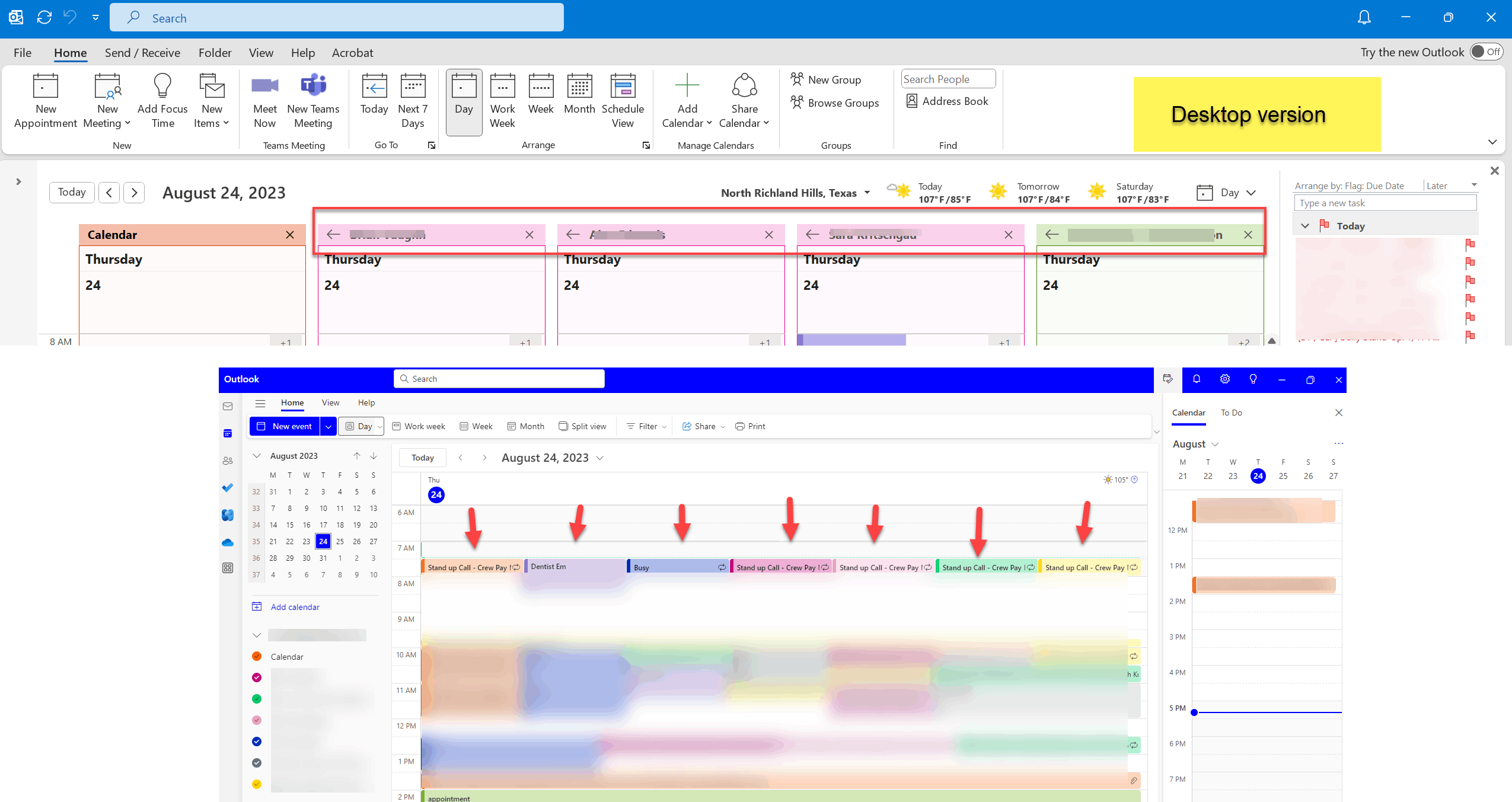Open the To Do tab in the right pane
This screenshot has width=1512, height=802.
pos(1231,413)
